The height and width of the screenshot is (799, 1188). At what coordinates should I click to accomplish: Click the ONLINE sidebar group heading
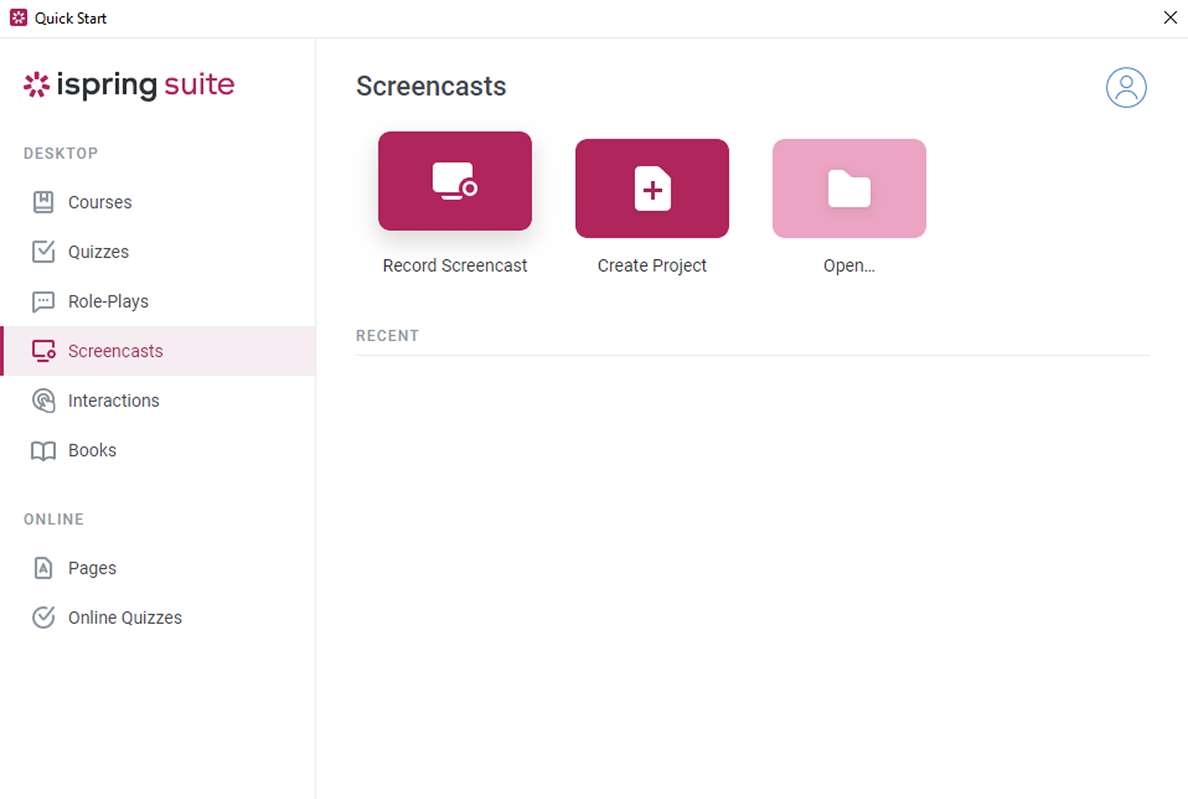[x=54, y=520]
